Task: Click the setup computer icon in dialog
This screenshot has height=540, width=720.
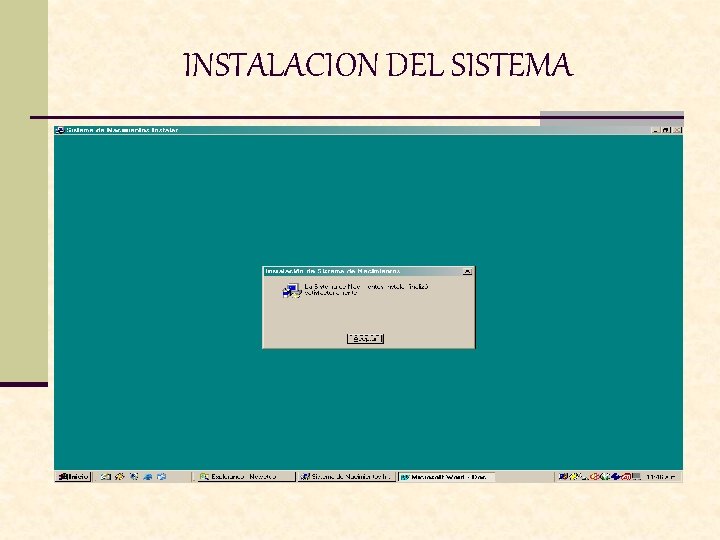Action: tap(292, 290)
